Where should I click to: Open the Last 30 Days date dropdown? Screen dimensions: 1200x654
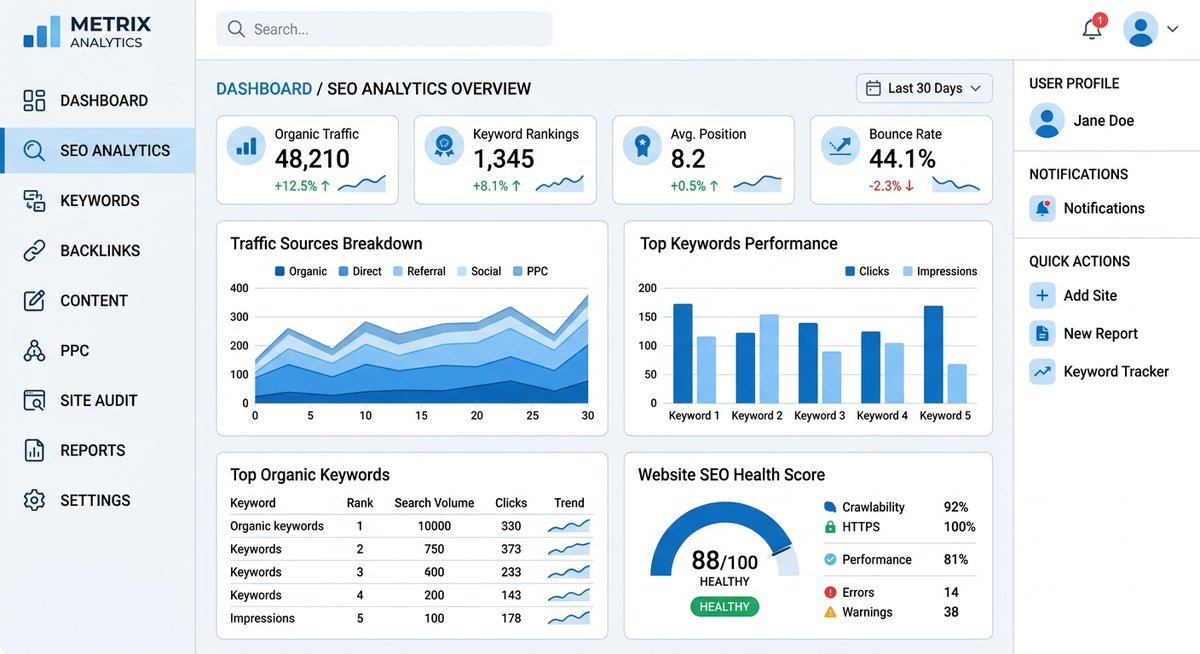point(921,88)
